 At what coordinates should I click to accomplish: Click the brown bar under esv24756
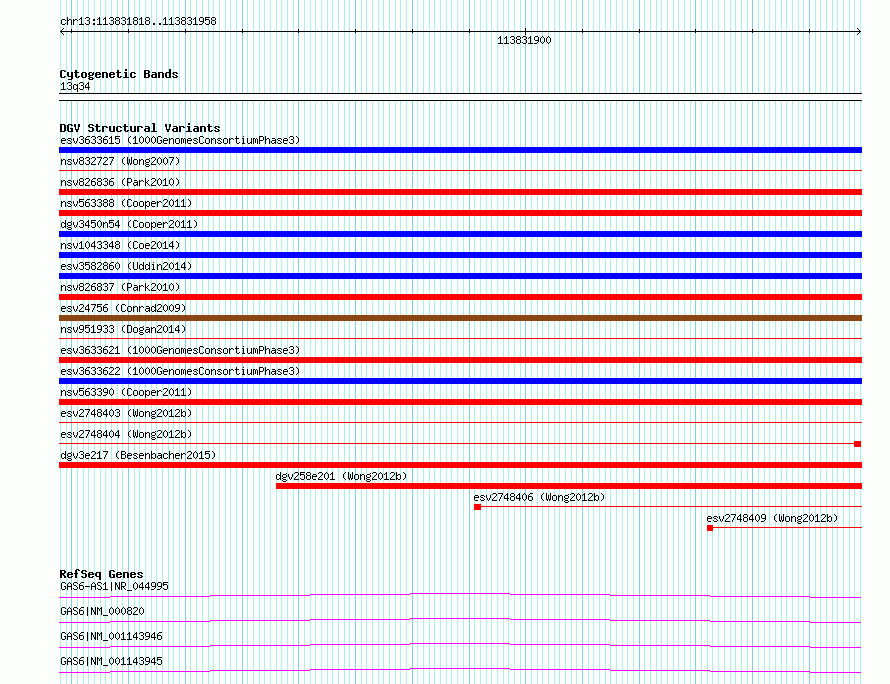click(460, 318)
